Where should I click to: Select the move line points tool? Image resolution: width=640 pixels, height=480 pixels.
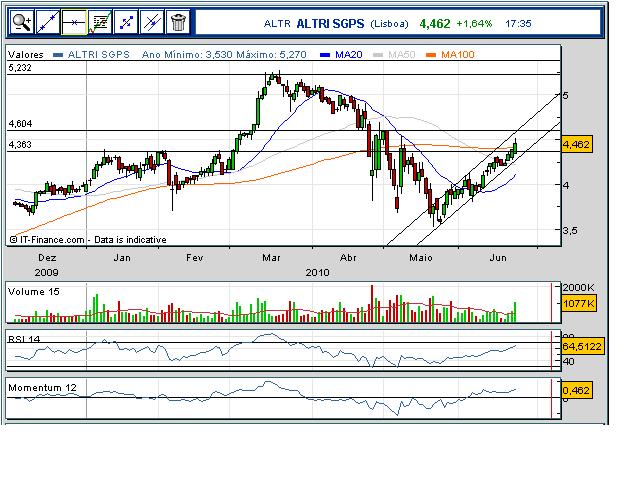126,22
